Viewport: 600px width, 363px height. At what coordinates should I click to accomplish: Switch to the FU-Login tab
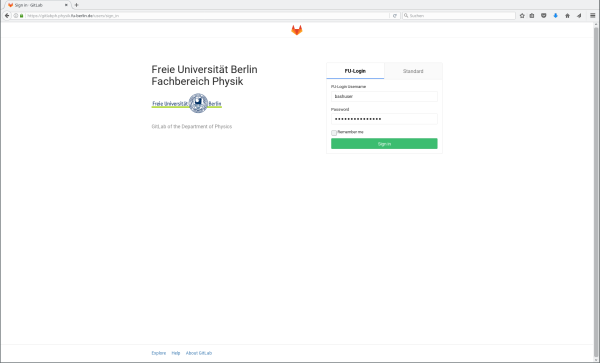[355, 71]
